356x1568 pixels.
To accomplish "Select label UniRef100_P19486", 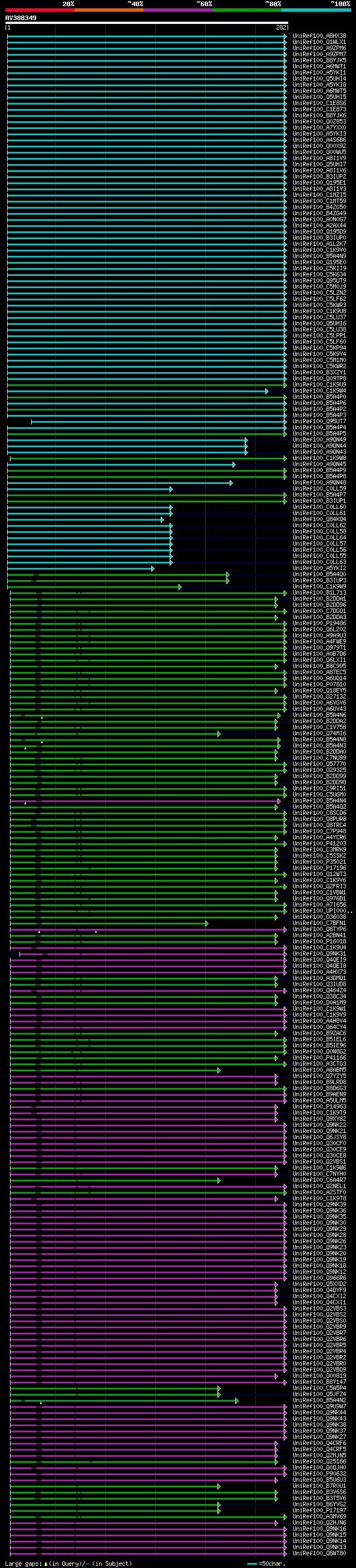I will tap(319, 623).
